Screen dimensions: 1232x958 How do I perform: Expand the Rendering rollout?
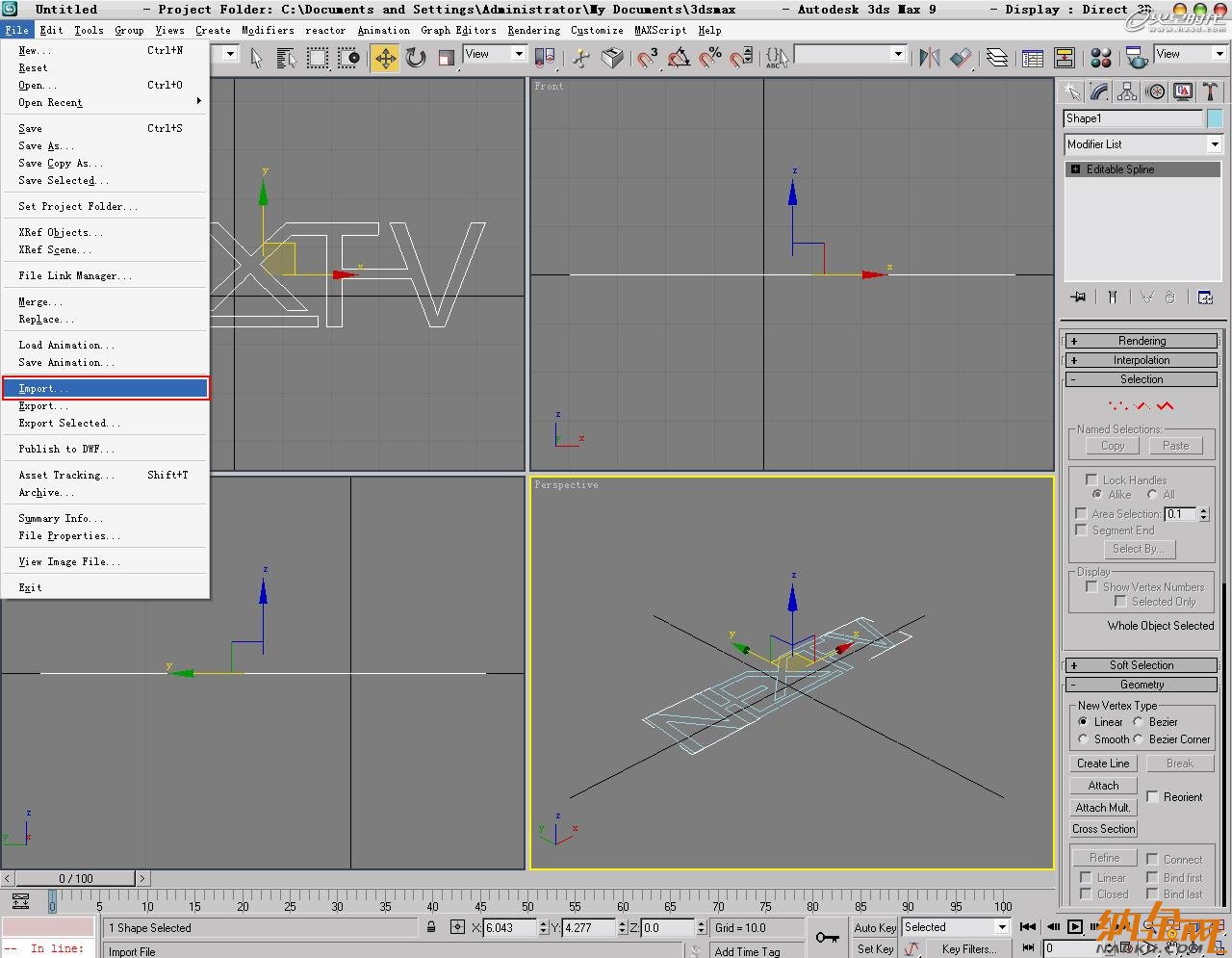pos(1142,341)
